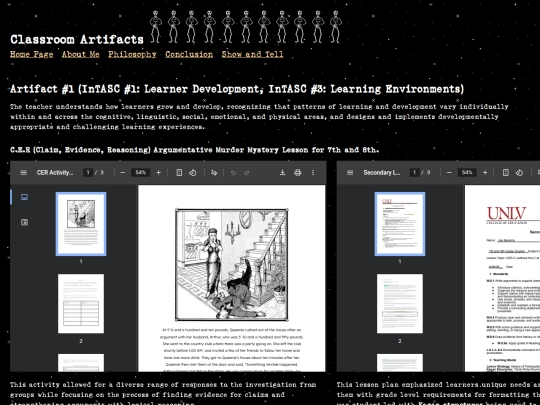Image resolution: width=540 pixels, height=405 pixels.
Task: Zoom out in Secondary Lesson PDF viewer
Action: click(x=449, y=173)
